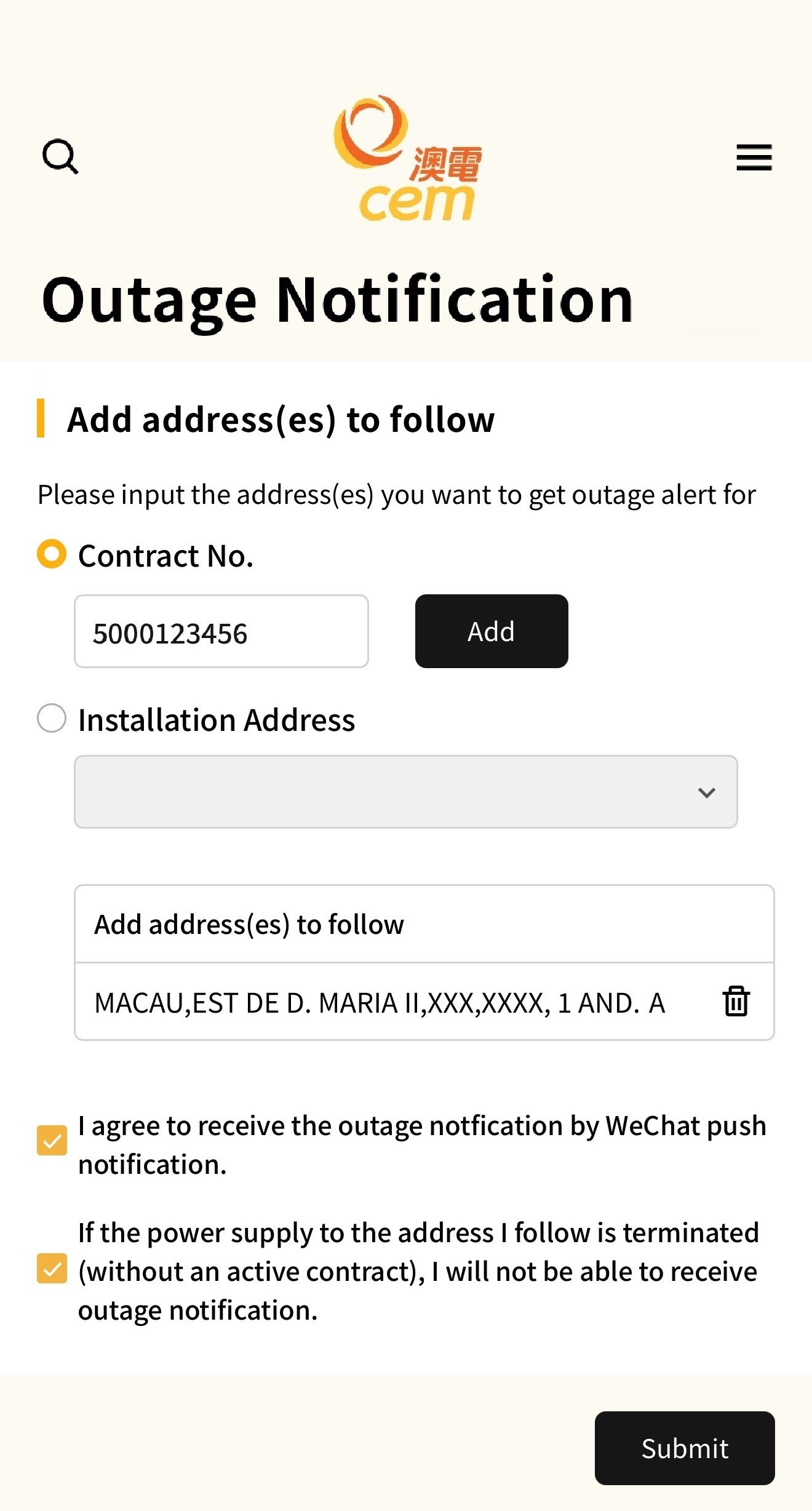Click the Outage Notification page title
Screen dimensions: 812x1511
coord(337,301)
